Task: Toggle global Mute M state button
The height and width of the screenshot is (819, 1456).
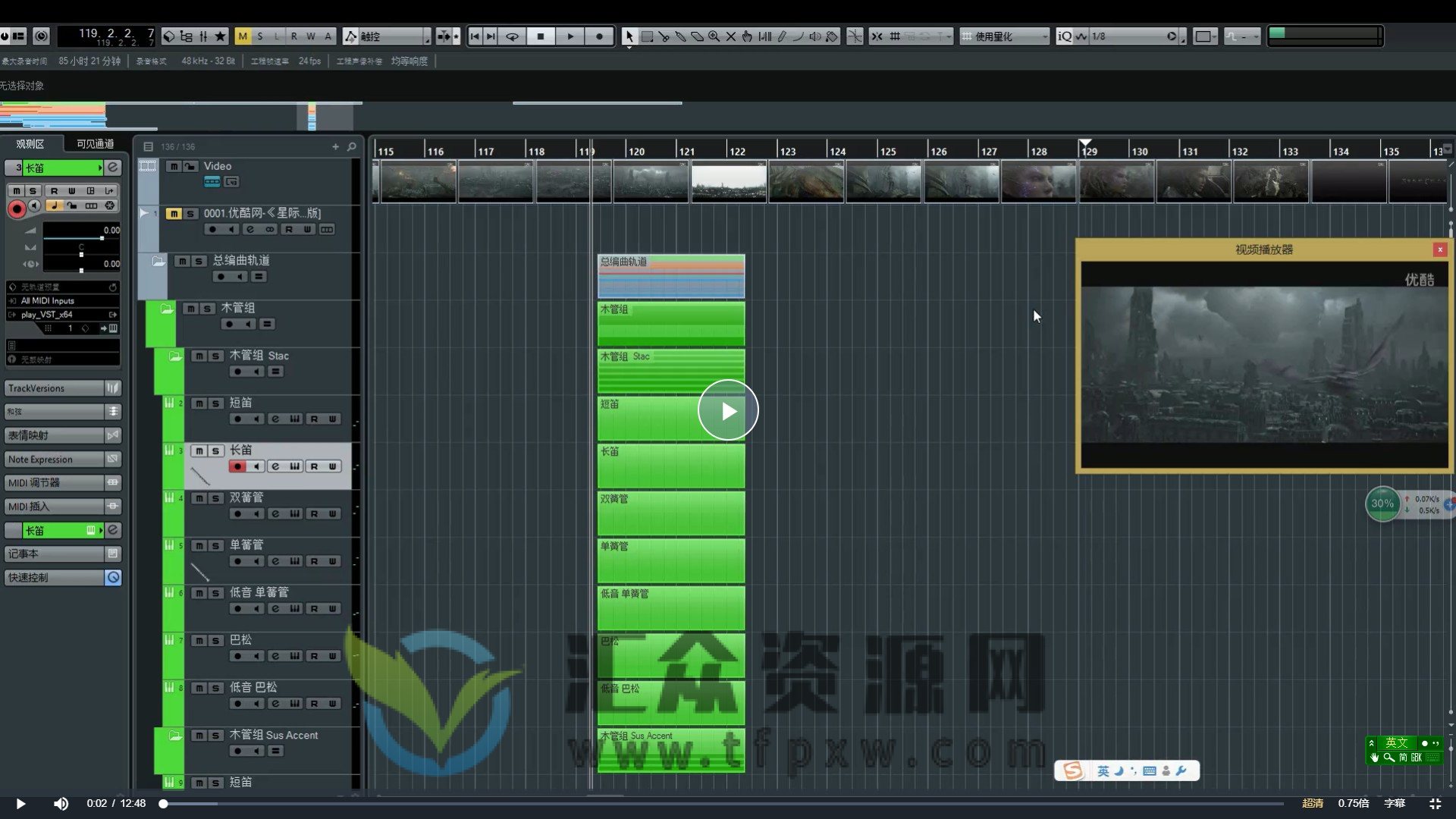Action: (243, 36)
